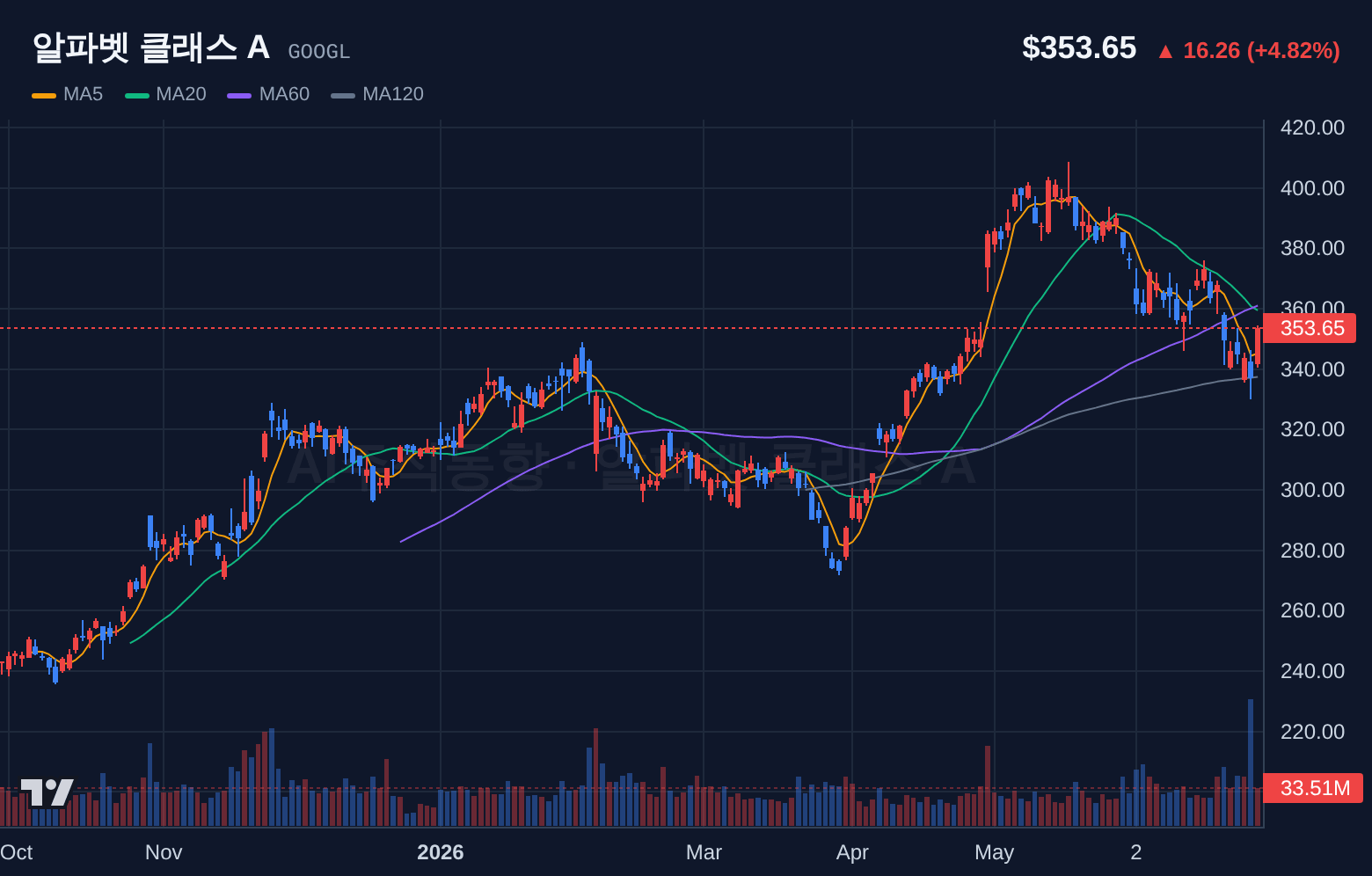Screen dimensions: 1372x876
Task: Click the tallest blue volume bar
Action: click(x=1251, y=763)
